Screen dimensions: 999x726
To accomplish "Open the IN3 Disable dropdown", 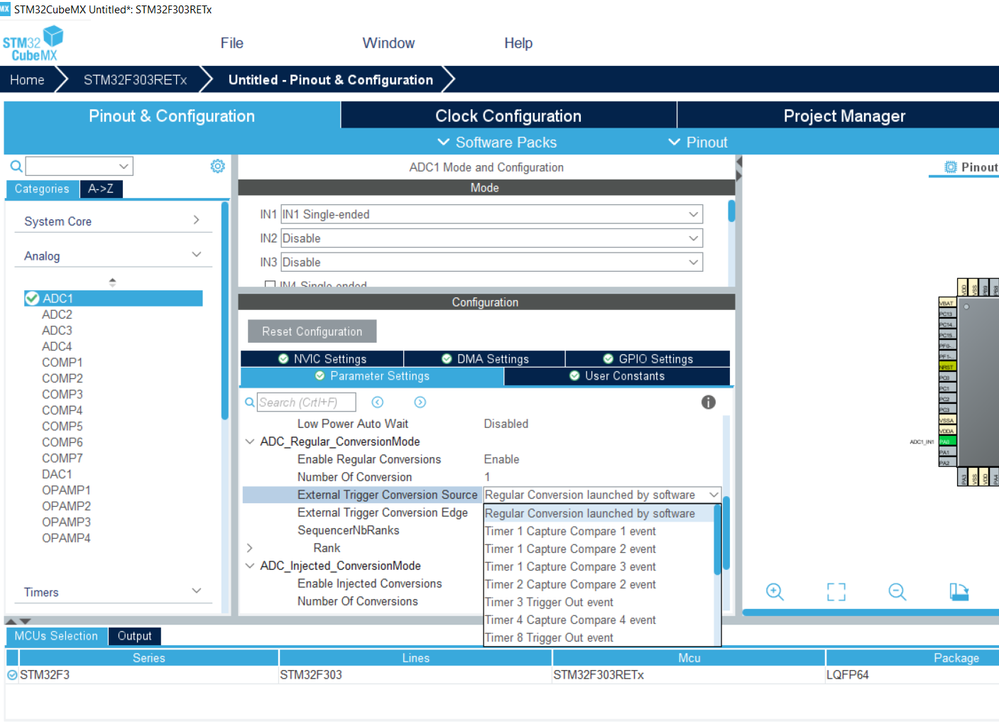I will [491, 262].
